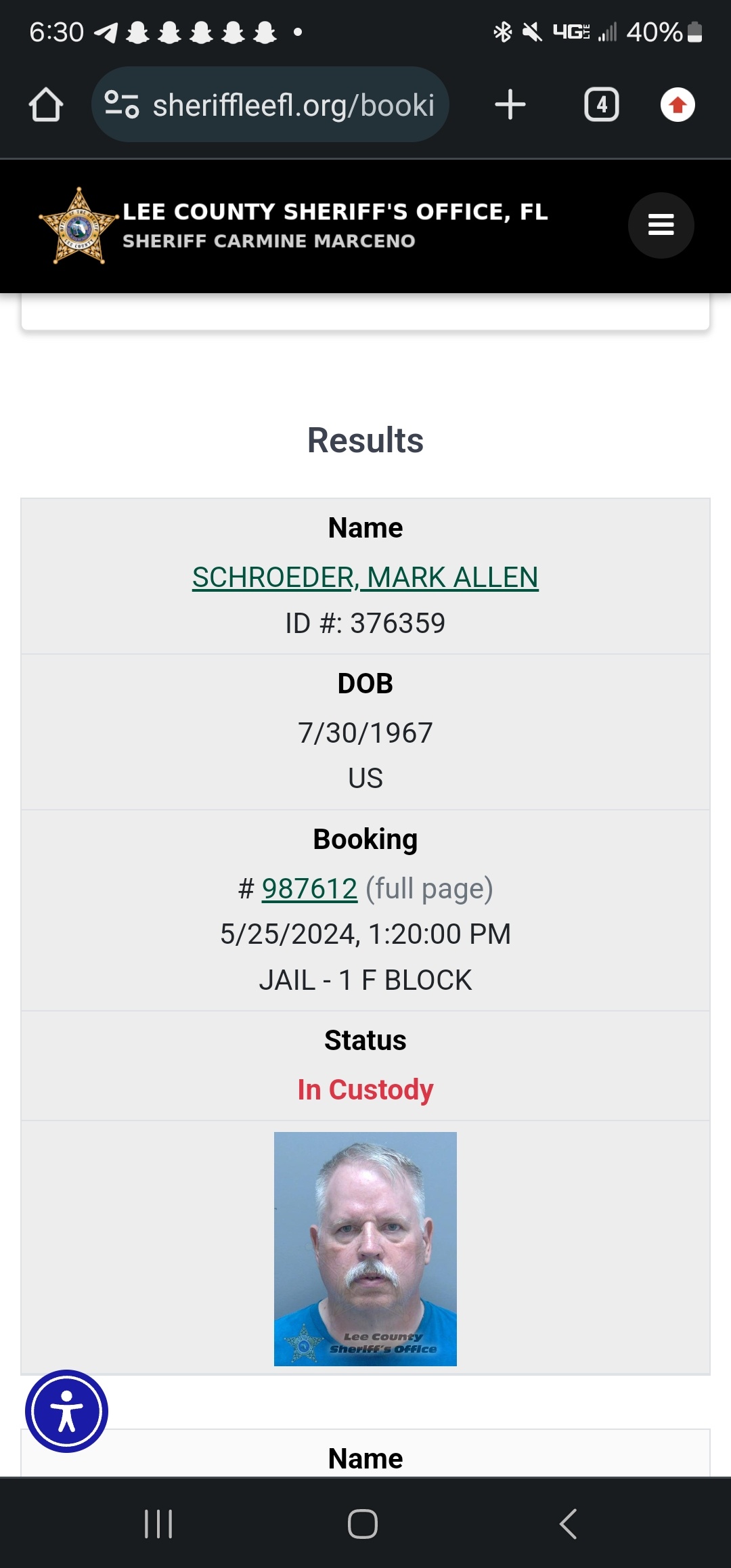The height and width of the screenshot is (1568, 731).
Task: Open the tab switcher showing 4 tabs
Action: 602,105
